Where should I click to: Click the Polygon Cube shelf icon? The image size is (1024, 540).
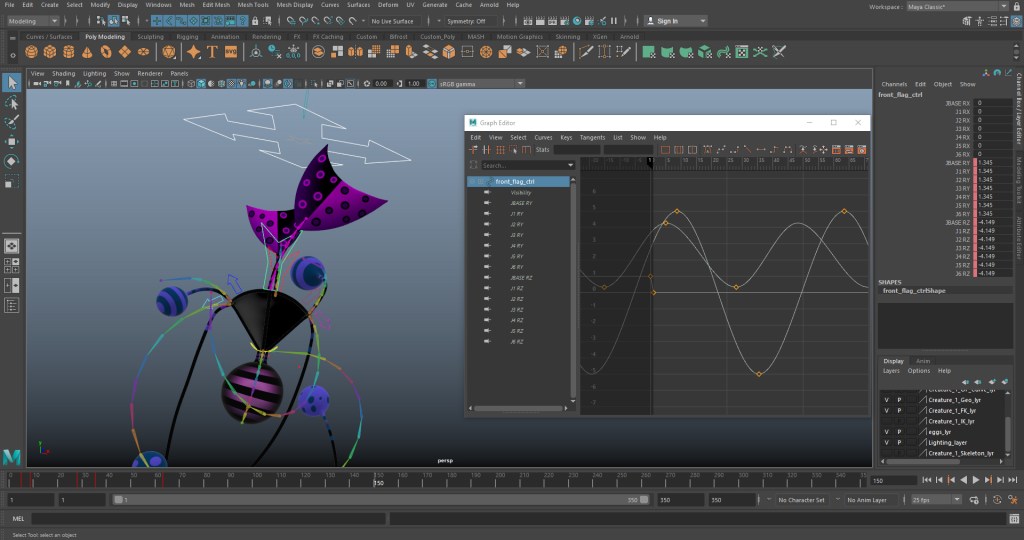click(50, 51)
